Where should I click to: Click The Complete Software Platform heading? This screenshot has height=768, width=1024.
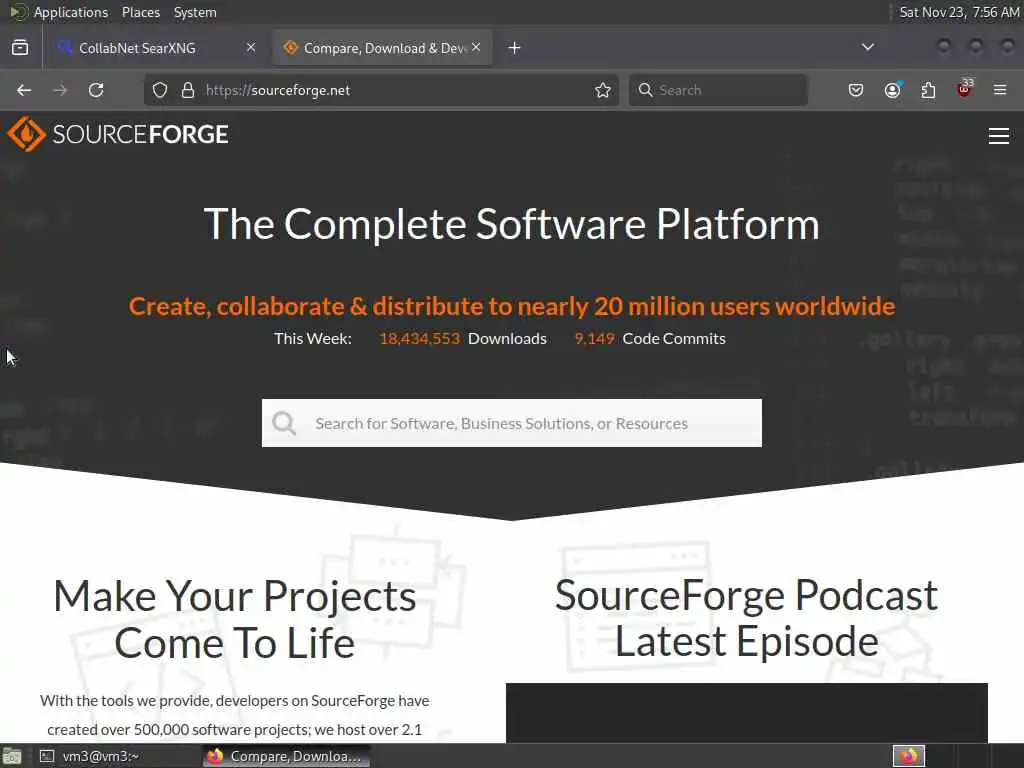tap(512, 224)
